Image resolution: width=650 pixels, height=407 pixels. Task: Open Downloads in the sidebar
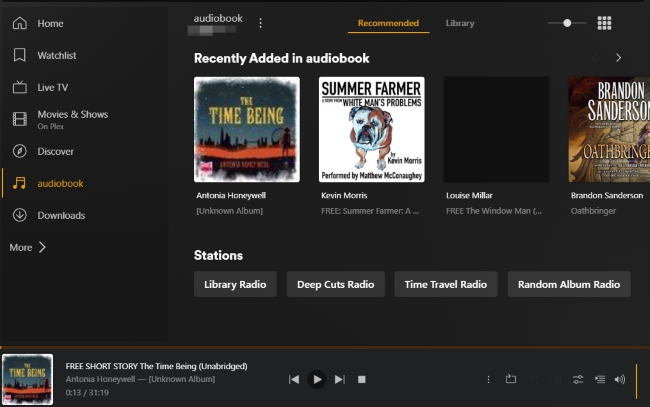[x=61, y=215]
